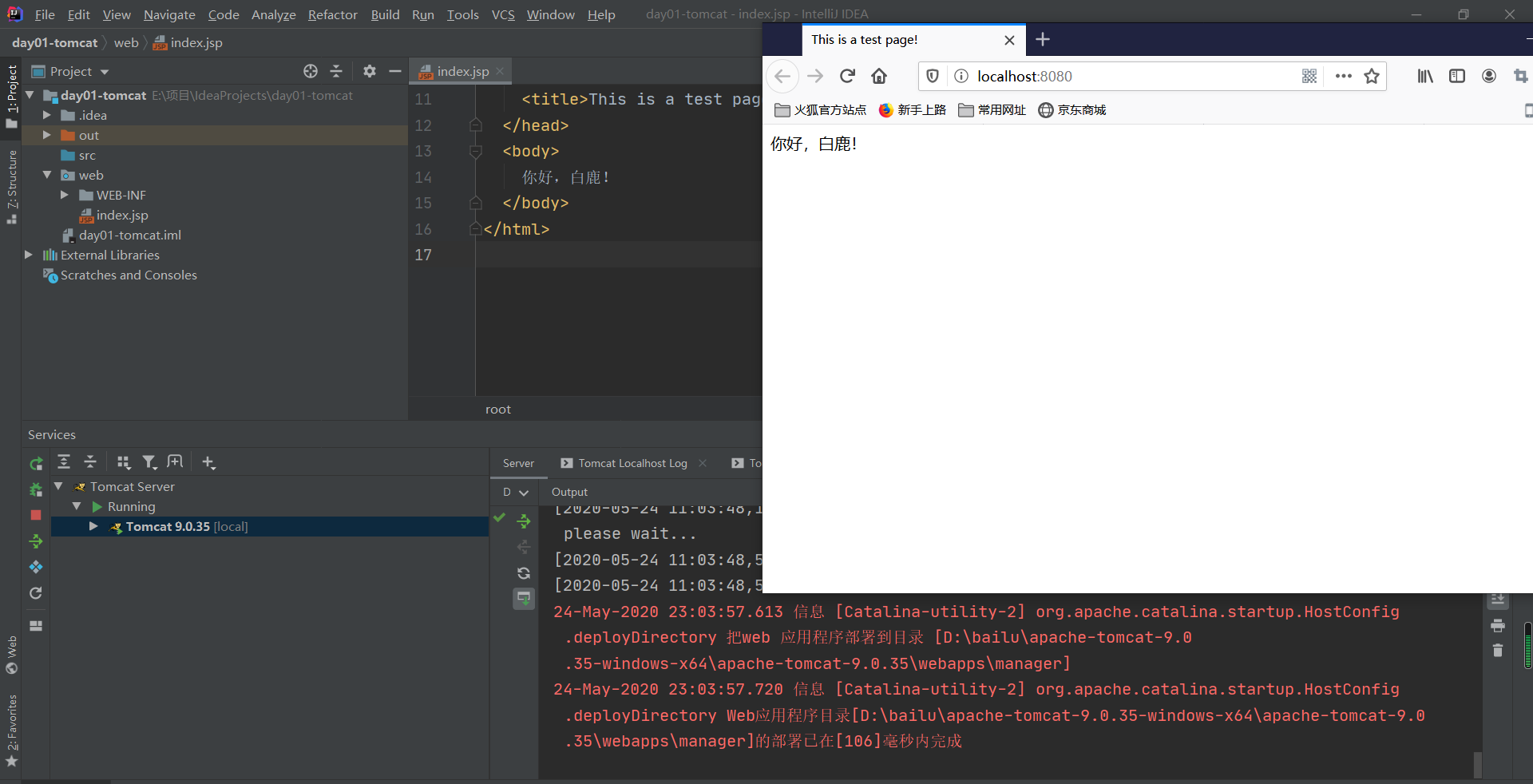Toggle the 2: Favorites tool window
Screen dimensions: 1533x784
[x=11, y=731]
